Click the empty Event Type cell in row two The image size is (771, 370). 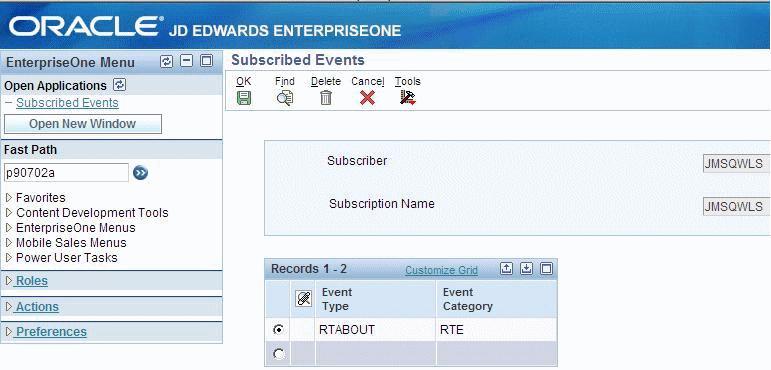375,354
